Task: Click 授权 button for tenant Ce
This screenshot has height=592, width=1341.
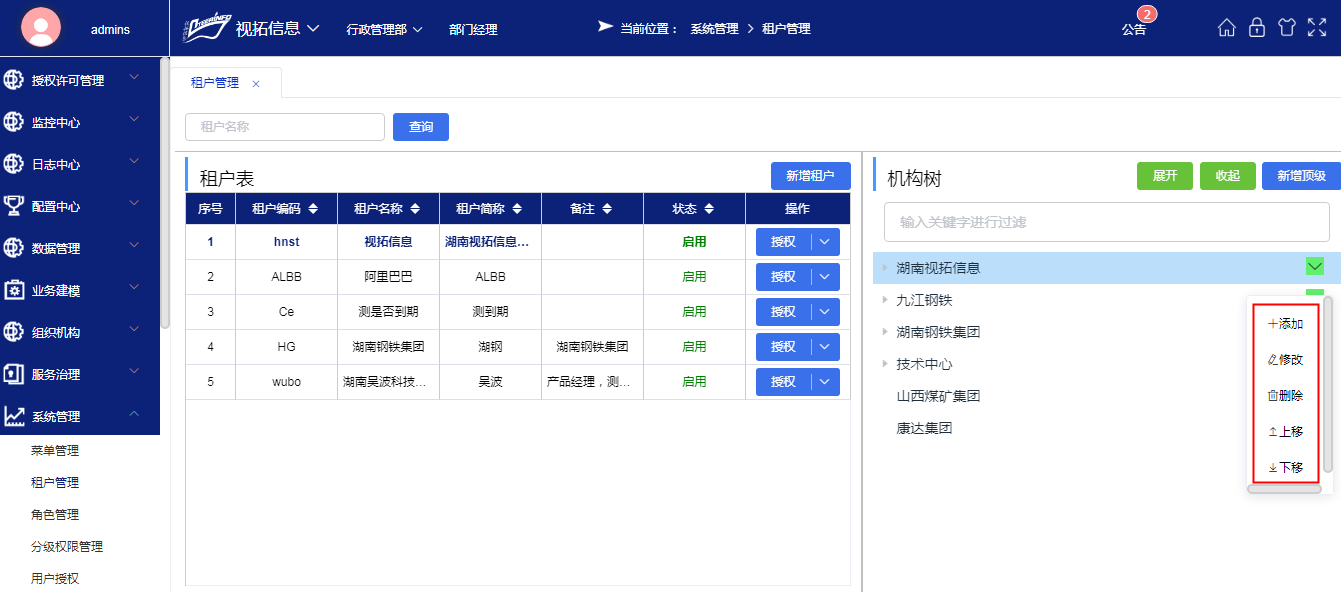Action: click(783, 312)
